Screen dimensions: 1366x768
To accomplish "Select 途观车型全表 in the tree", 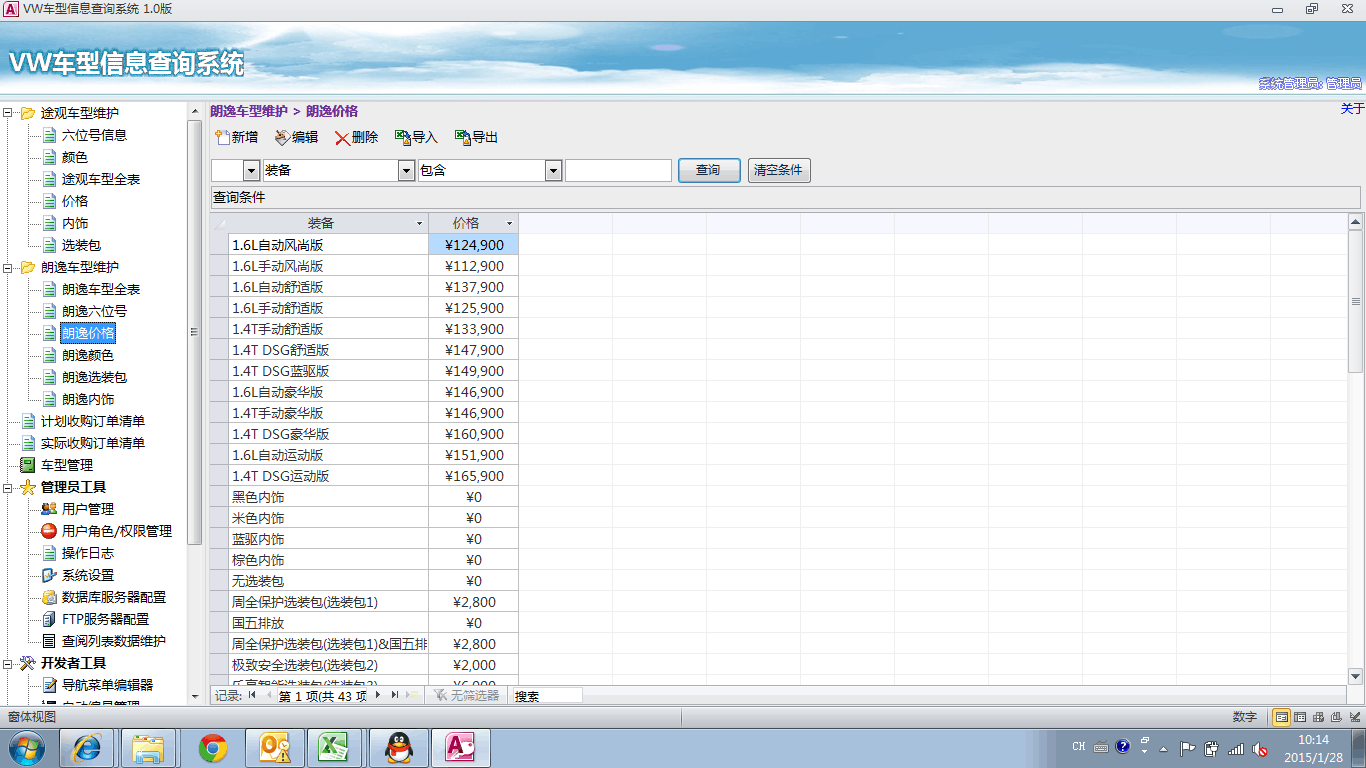I will (x=101, y=179).
